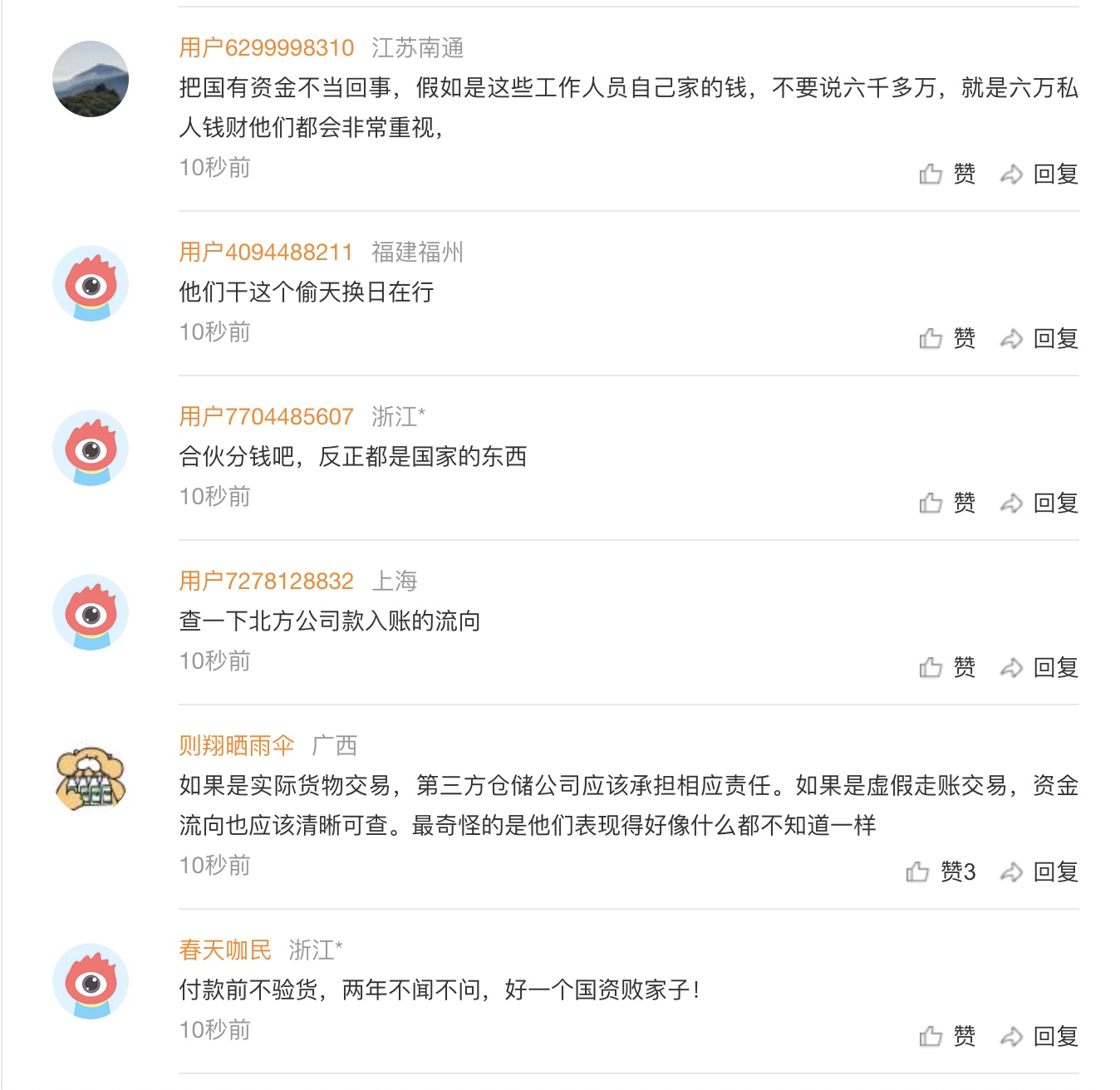Click the username 春天咖民
Screen dimensions: 1120x1090
[x=225, y=950]
